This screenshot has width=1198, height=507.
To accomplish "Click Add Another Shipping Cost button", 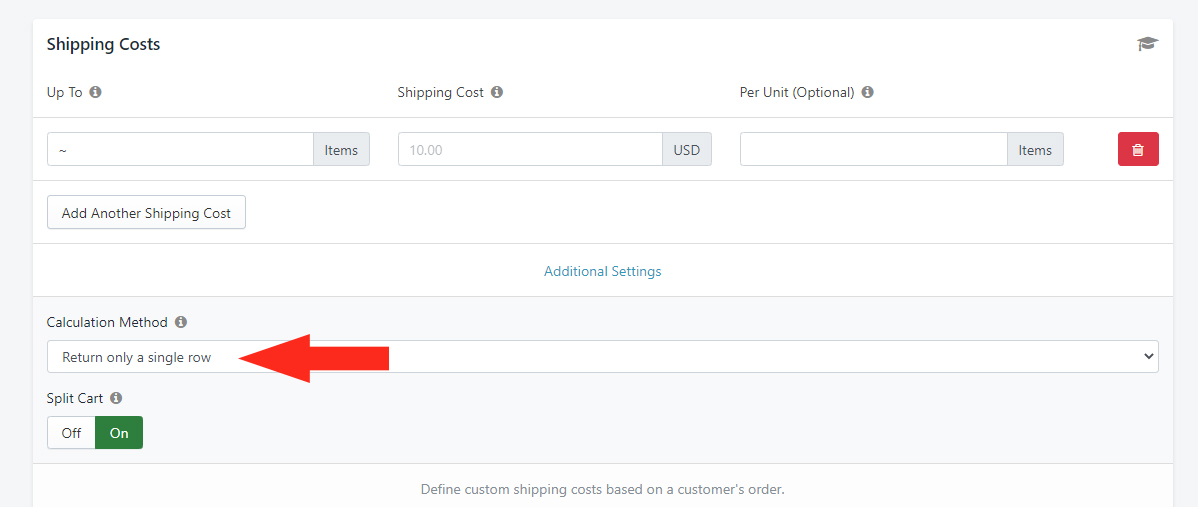I will pyautogui.click(x=146, y=213).
